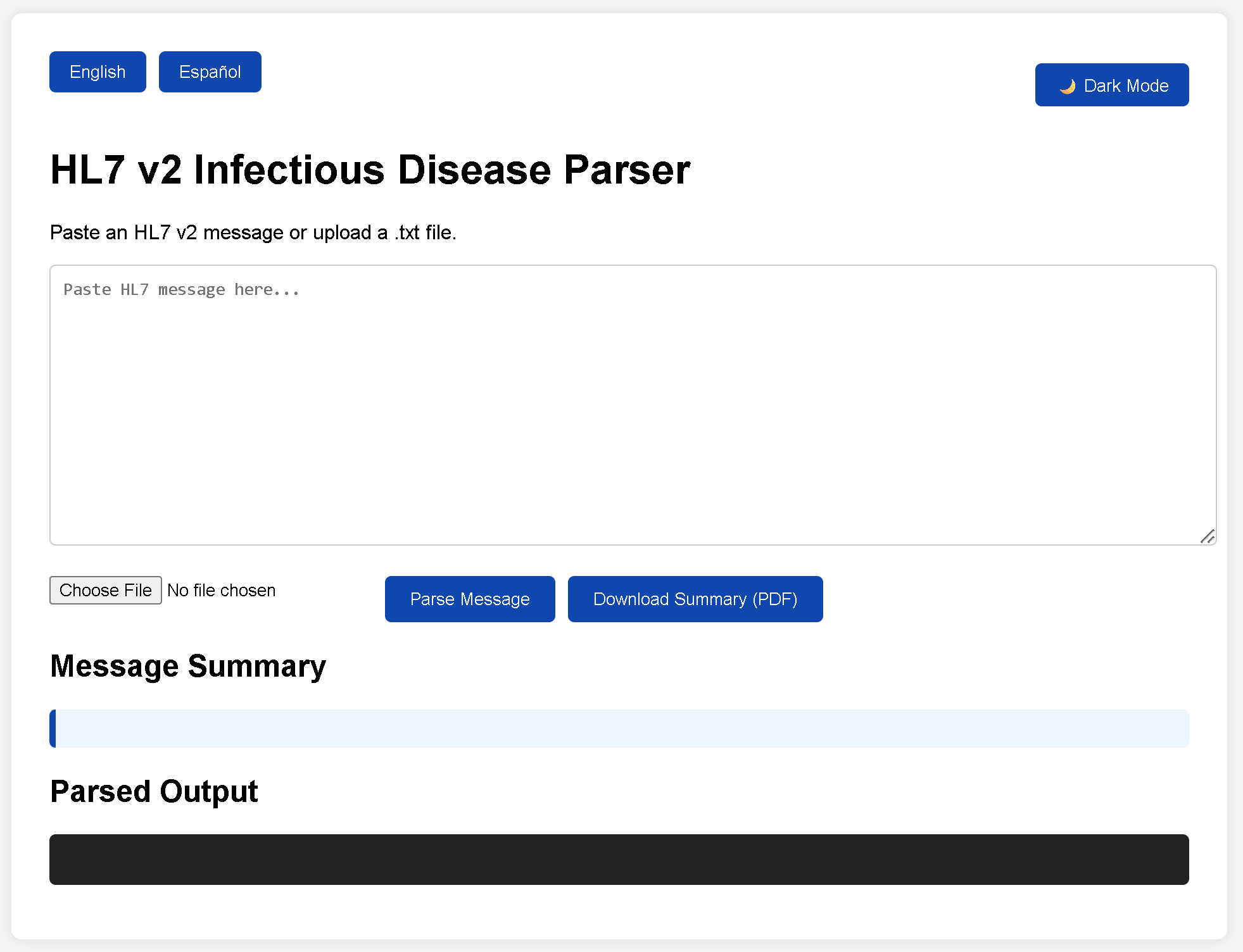The image size is (1243, 952).
Task: Click the Download Summary (PDF) button
Action: [x=695, y=599]
